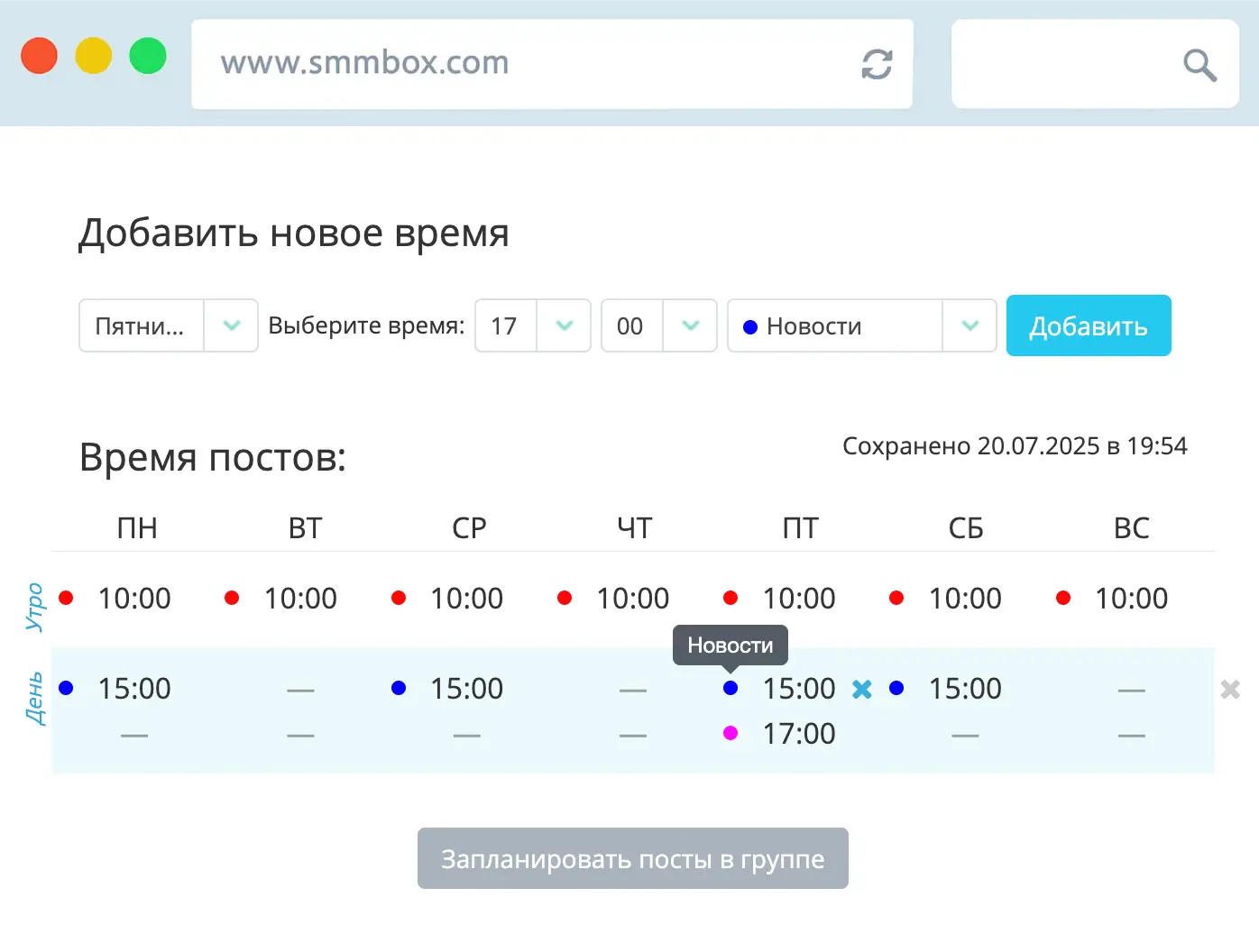This screenshot has height=952, width=1259.
Task: Click the search magnifier icon
Action: tap(1199, 64)
